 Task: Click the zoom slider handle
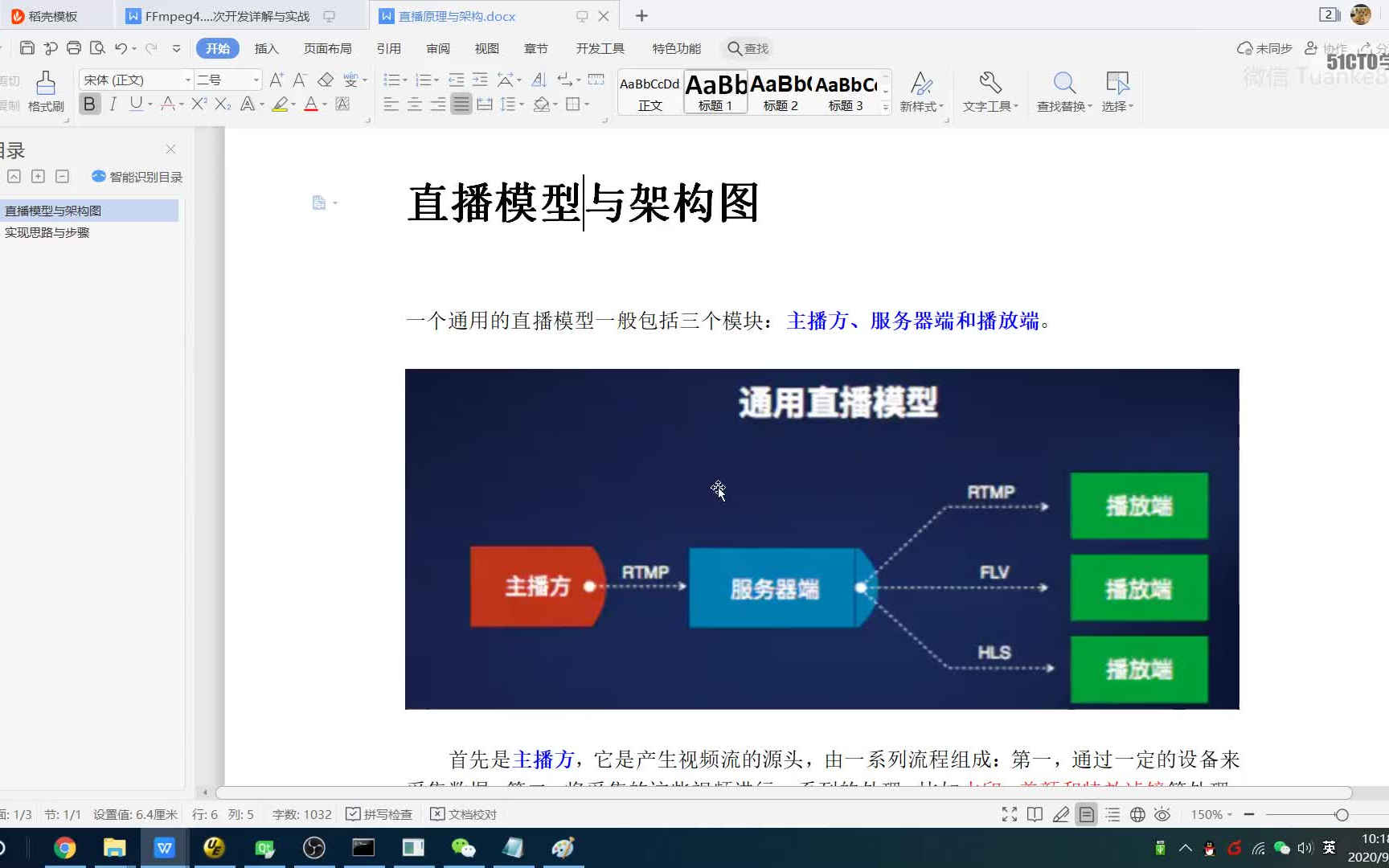[1342, 814]
